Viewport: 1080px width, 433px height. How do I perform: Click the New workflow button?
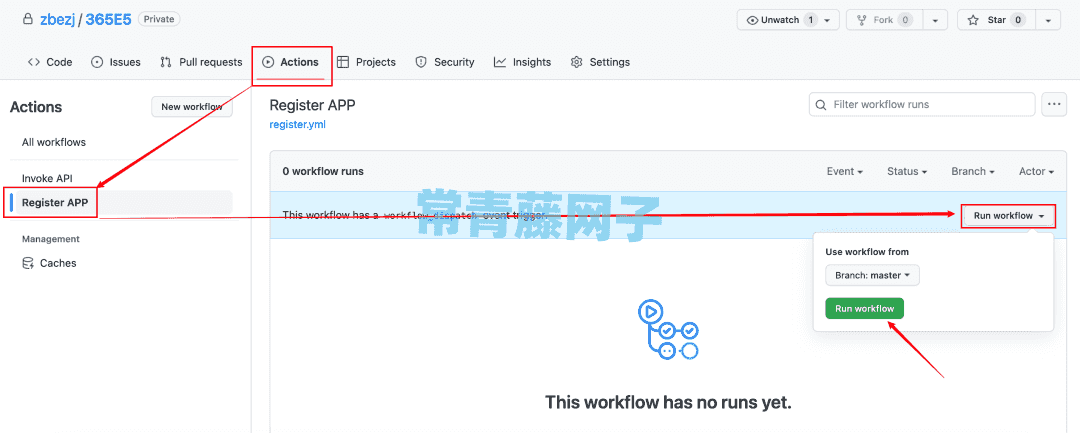(191, 107)
